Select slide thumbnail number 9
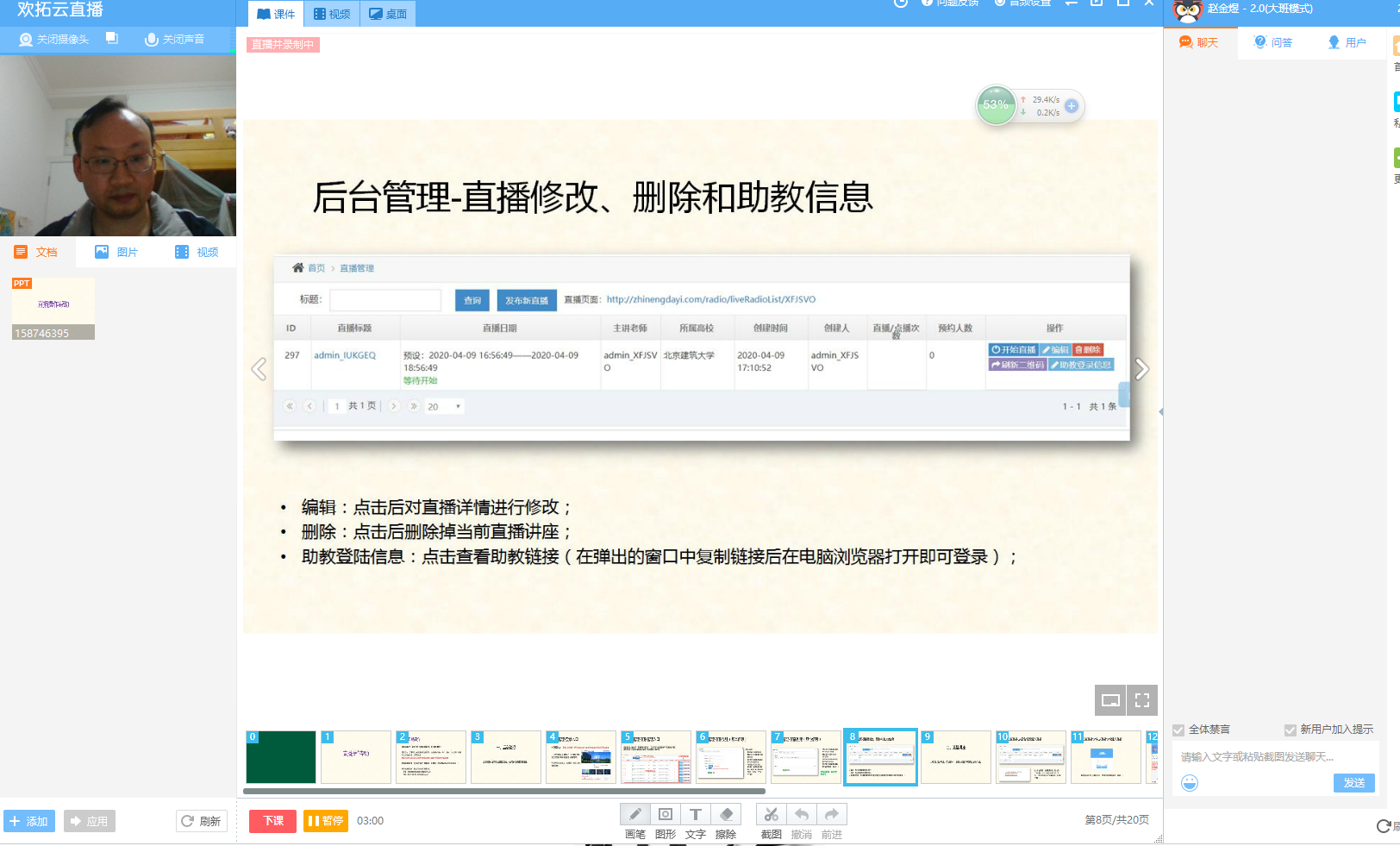The height and width of the screenshot is (846, 1400). coord(955,757)
